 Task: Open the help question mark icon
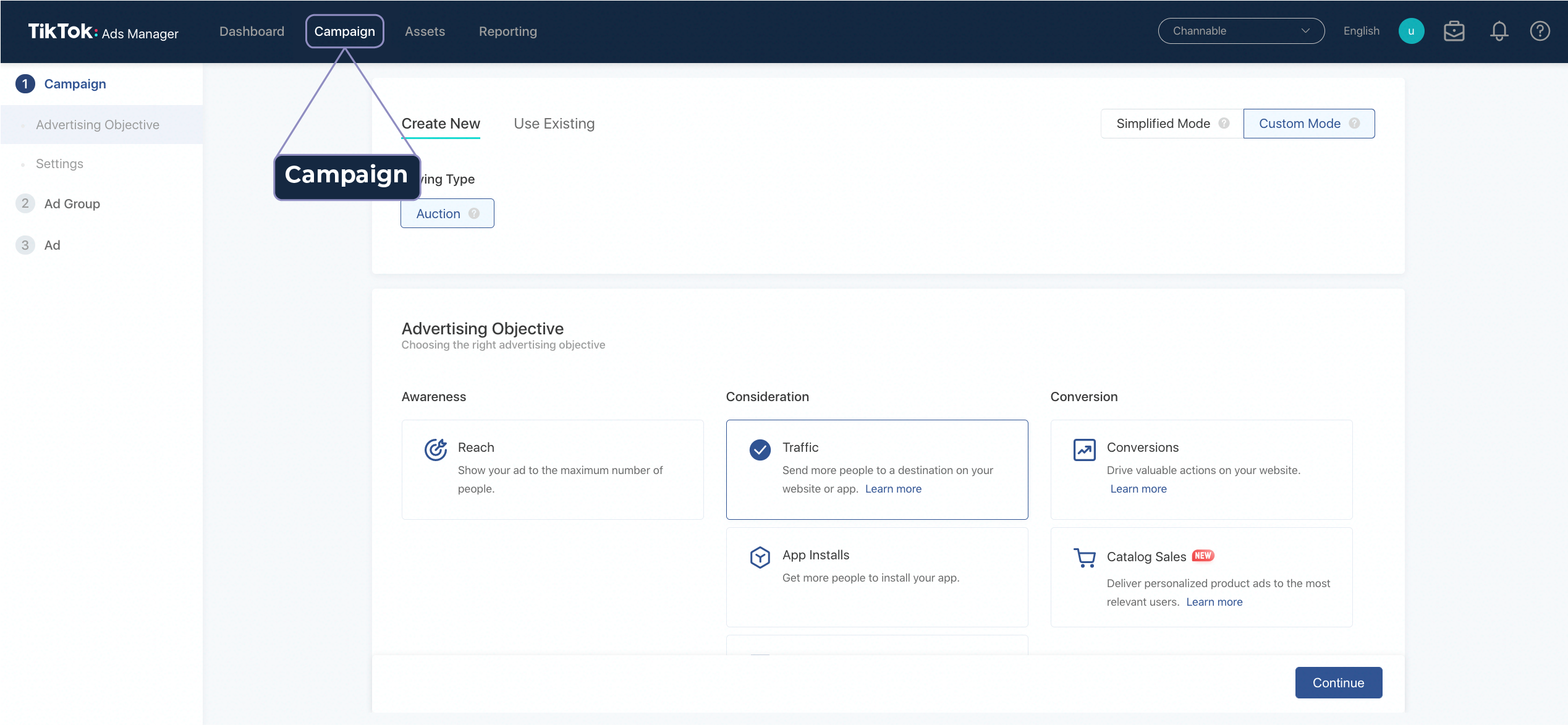tap(1540, 31)
